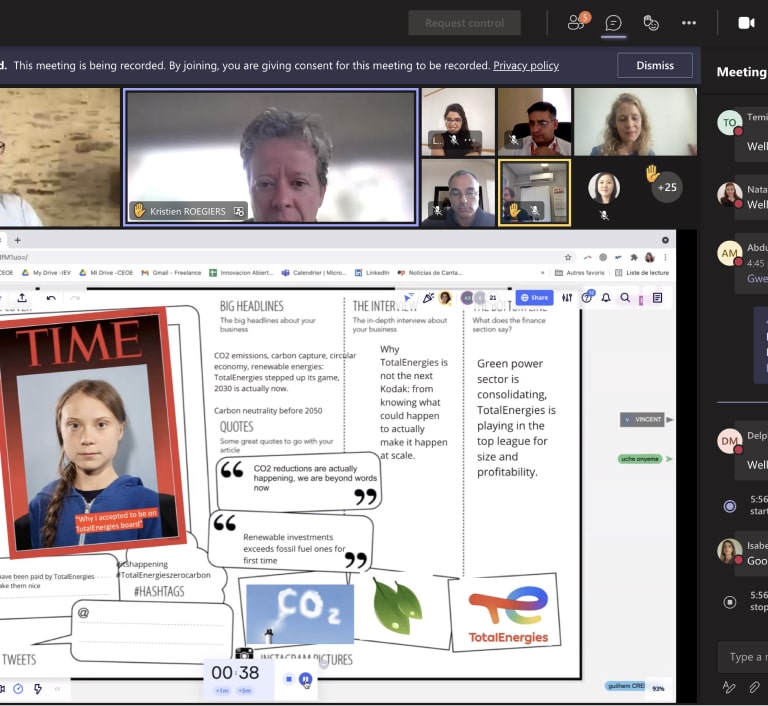Open the Autres favoris bookmarks folder

point(580,272)
